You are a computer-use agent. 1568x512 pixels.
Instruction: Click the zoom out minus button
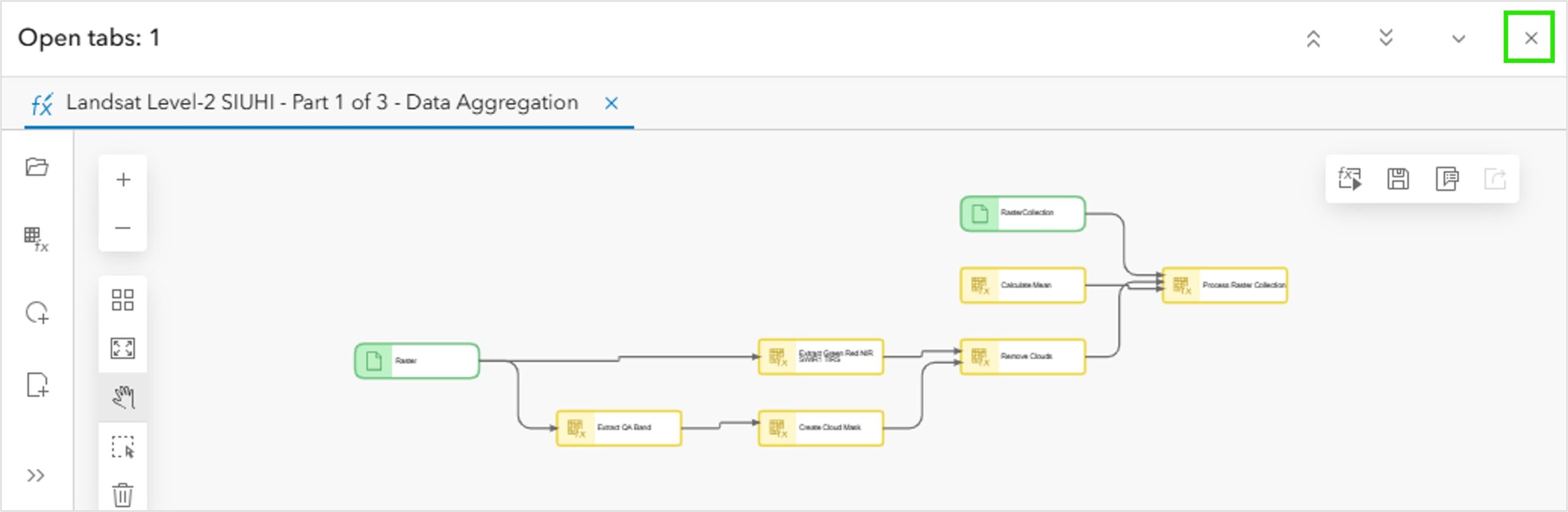tap(123, 228)
